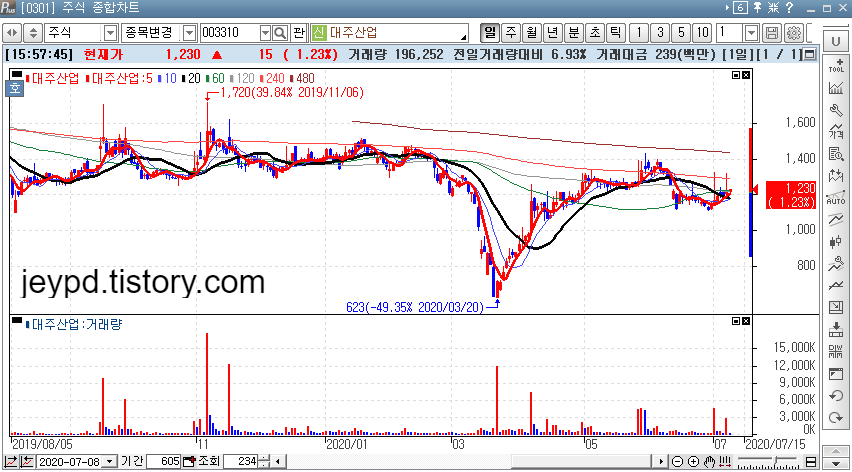Click the 가격 price chart icon in sidebar
This screenshot has width=852, height=472.
coord(836,131)
